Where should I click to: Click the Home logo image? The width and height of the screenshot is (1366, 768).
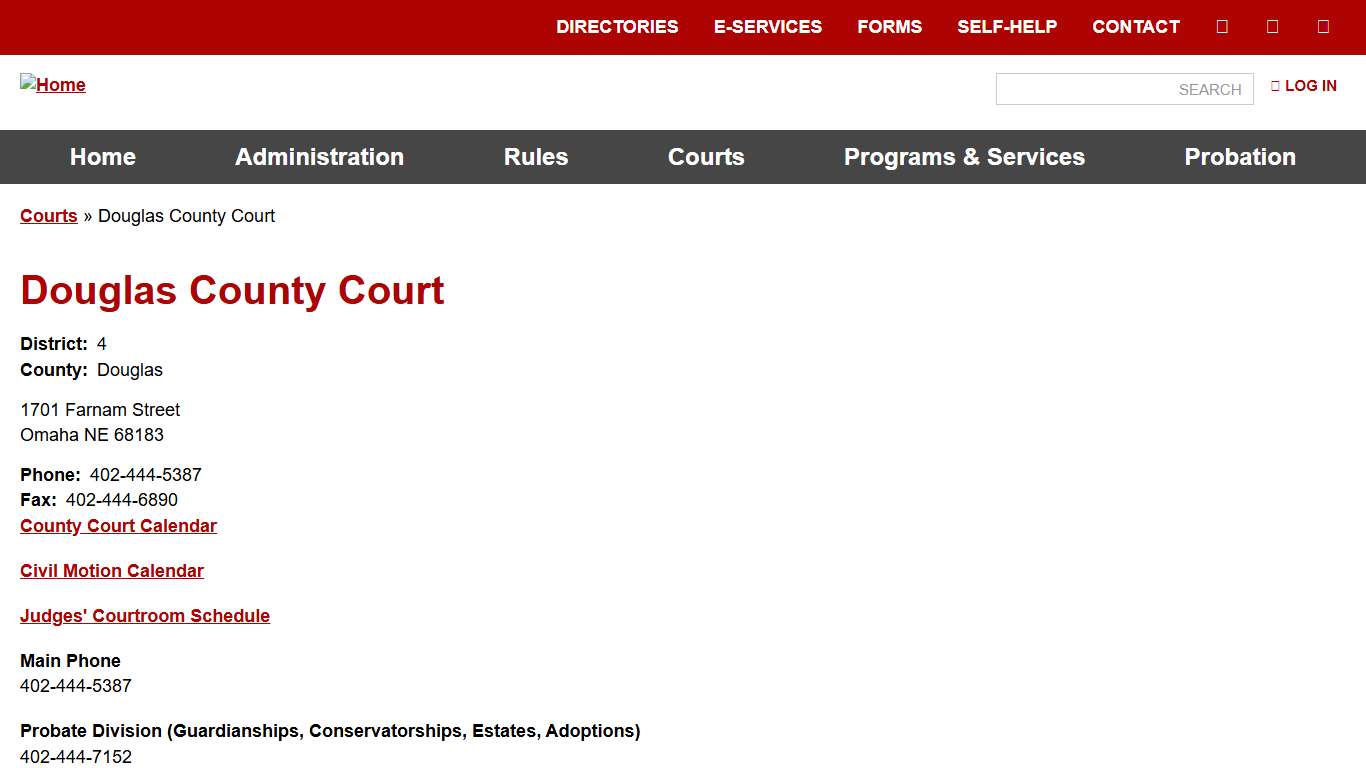click(52, 84)
